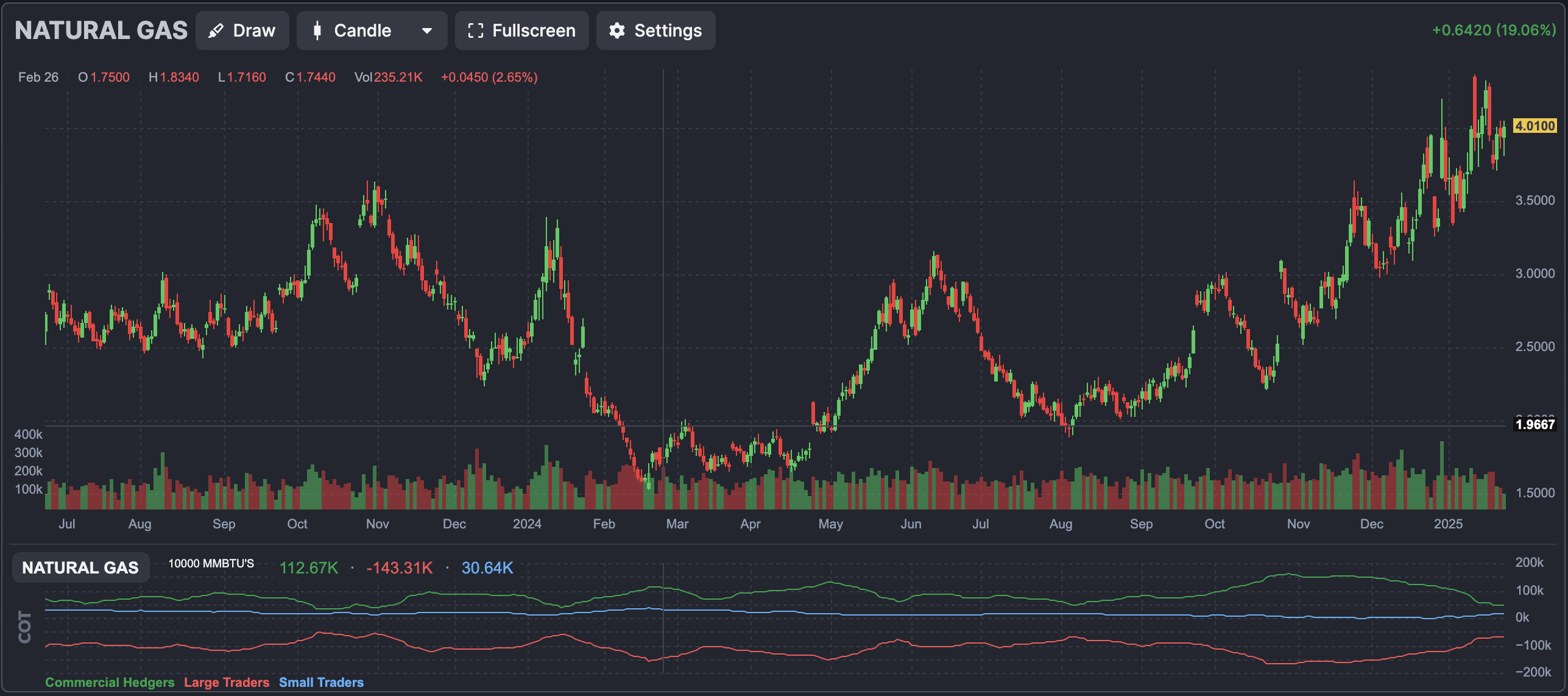1568x696 pixels.
Task: Toggle Commercial Hedgers legend series
Action: [110, 683]
